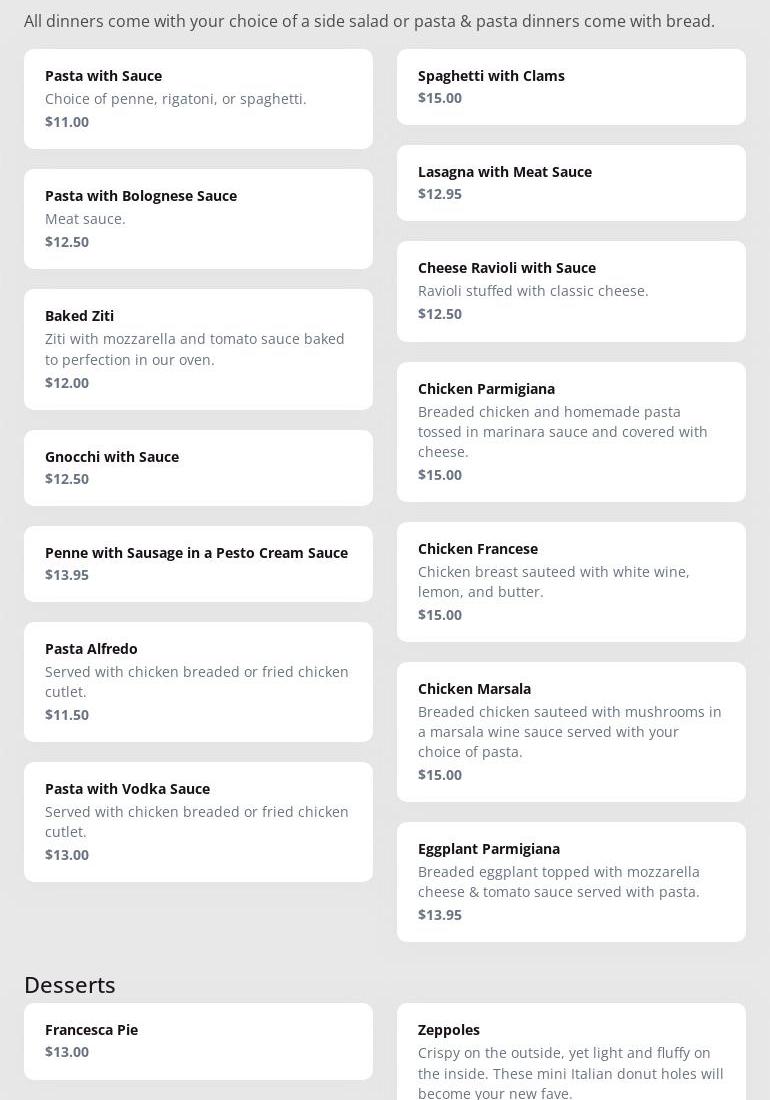Open Penne with Sausage in Pesto Cream Sauce
Image resolution: width=770 pixels, height=1100 pixels.
coord(198,563)
